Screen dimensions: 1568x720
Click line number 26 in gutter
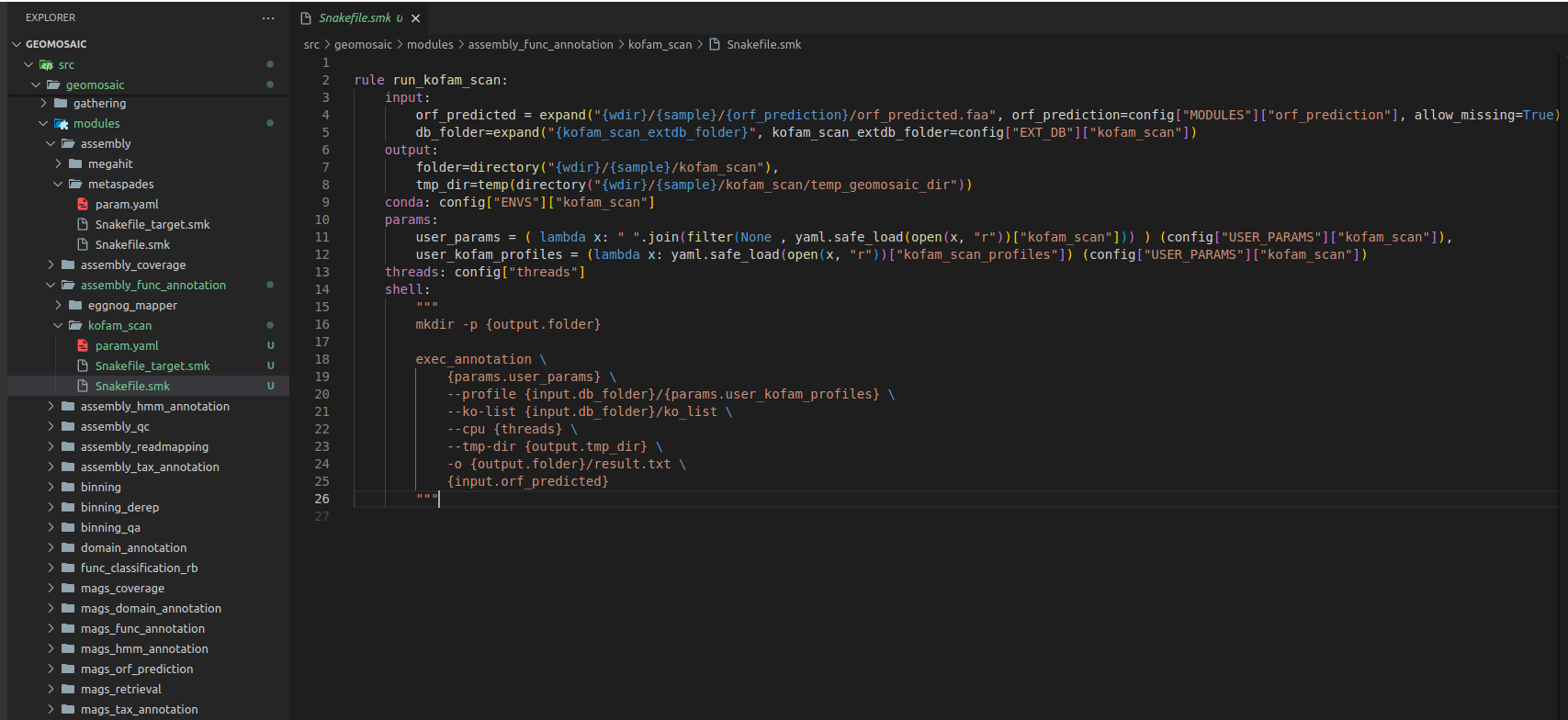(x=322, y=499)
